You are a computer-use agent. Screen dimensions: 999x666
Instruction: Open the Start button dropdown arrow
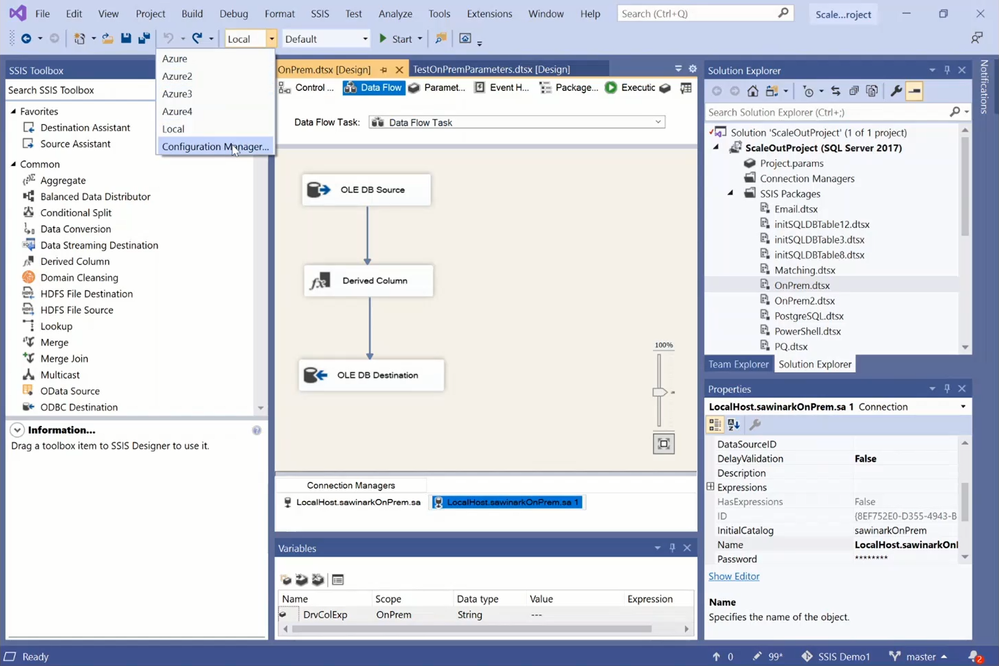(420, 39)
